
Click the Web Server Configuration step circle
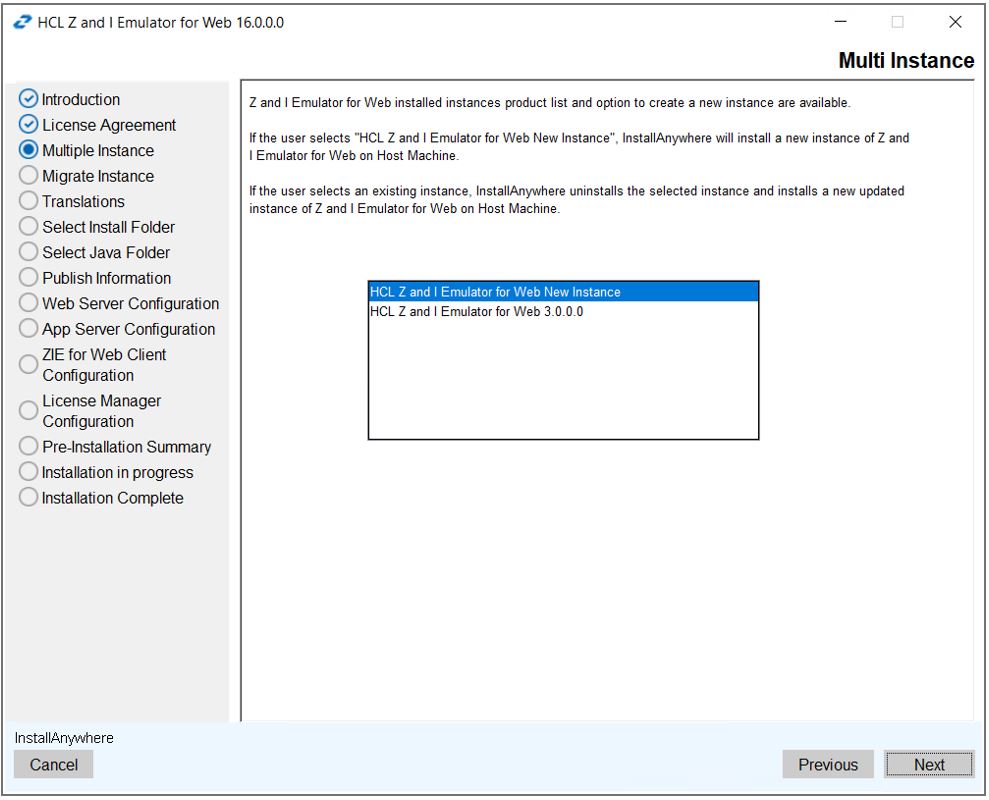pyautogui.click(x=28, y=302)
